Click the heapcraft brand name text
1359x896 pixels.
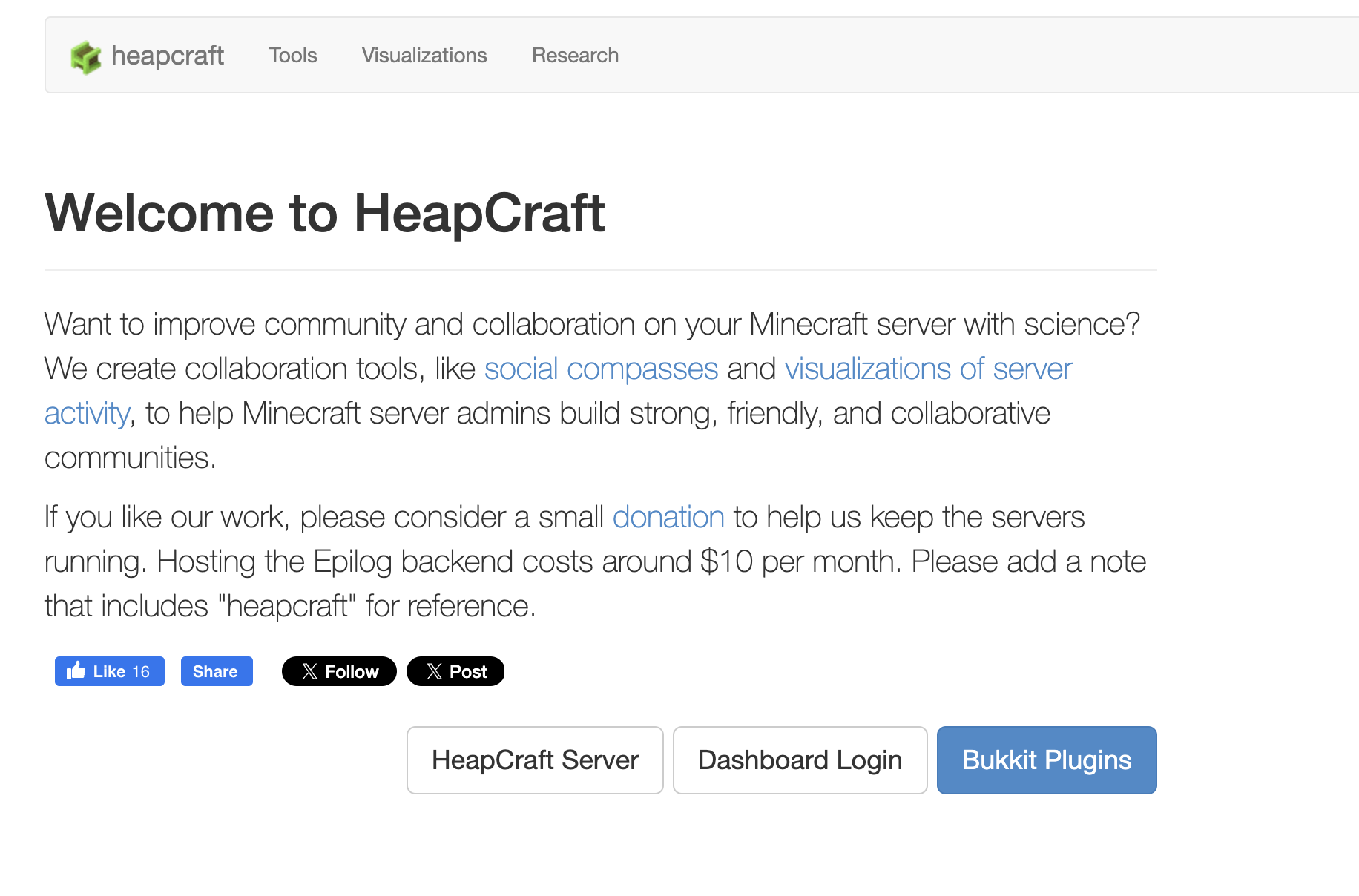coord(168,56)
